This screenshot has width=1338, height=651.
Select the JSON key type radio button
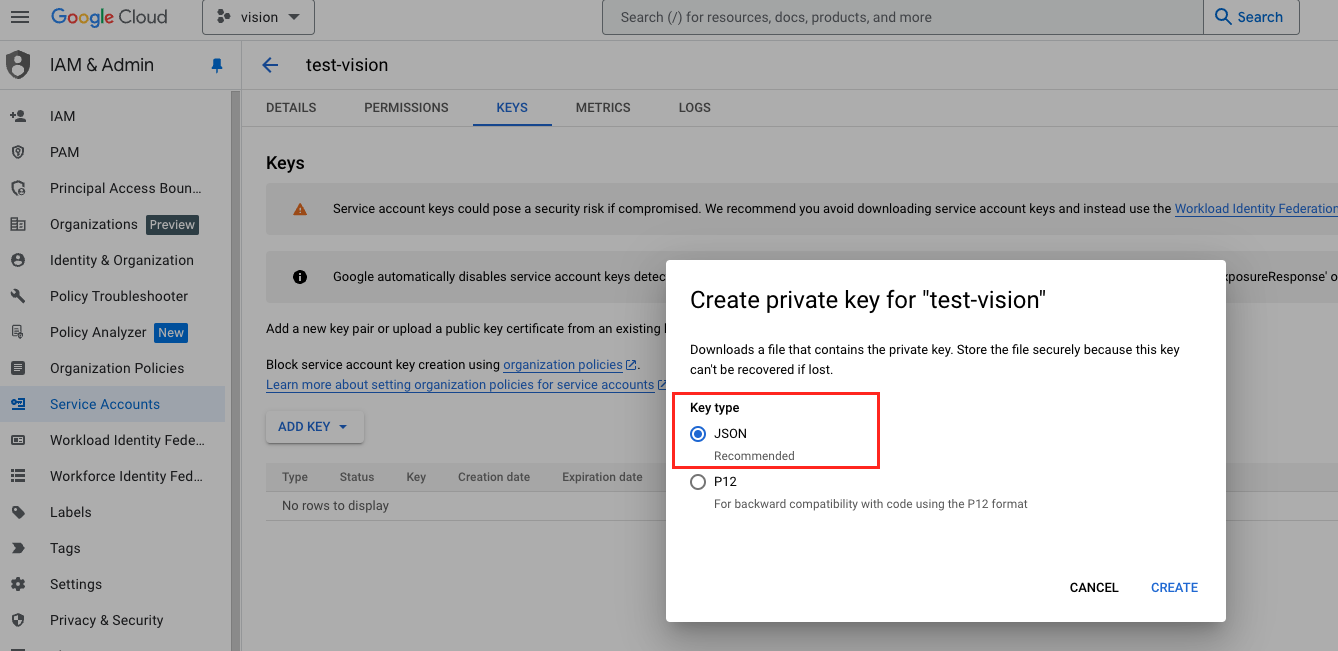698,434
